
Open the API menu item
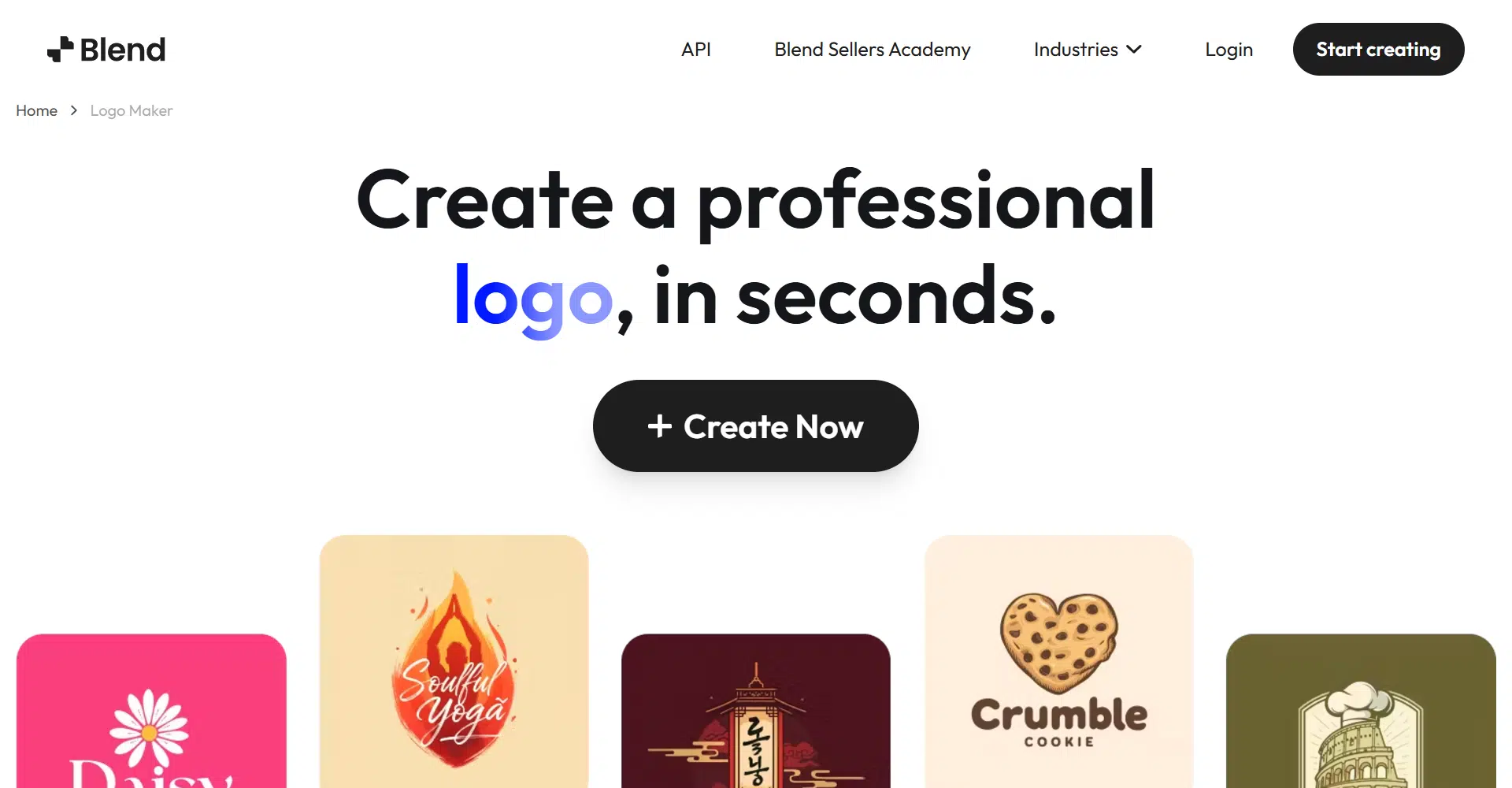coord(696,49)
